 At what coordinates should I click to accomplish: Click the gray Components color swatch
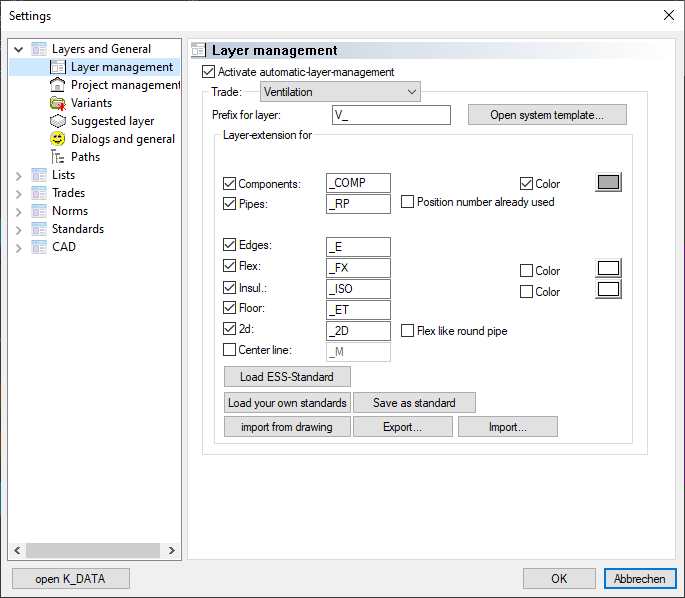pos(608,182)
